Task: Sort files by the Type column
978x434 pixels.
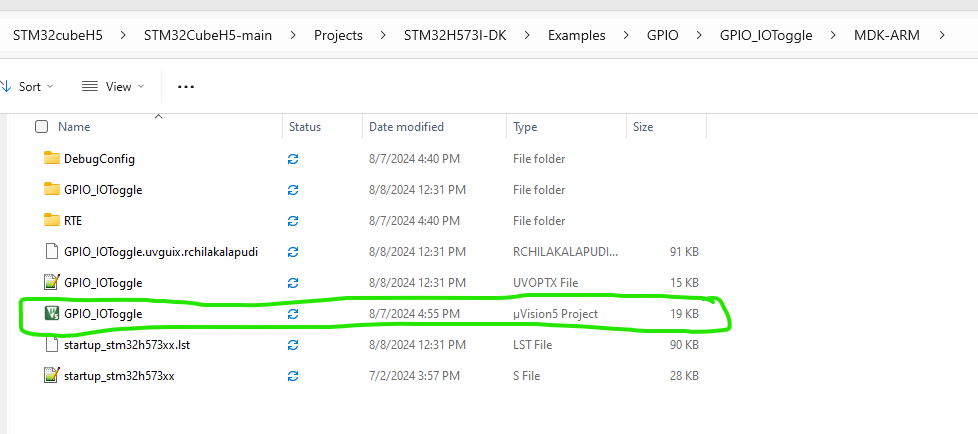Action: [525, 127]
